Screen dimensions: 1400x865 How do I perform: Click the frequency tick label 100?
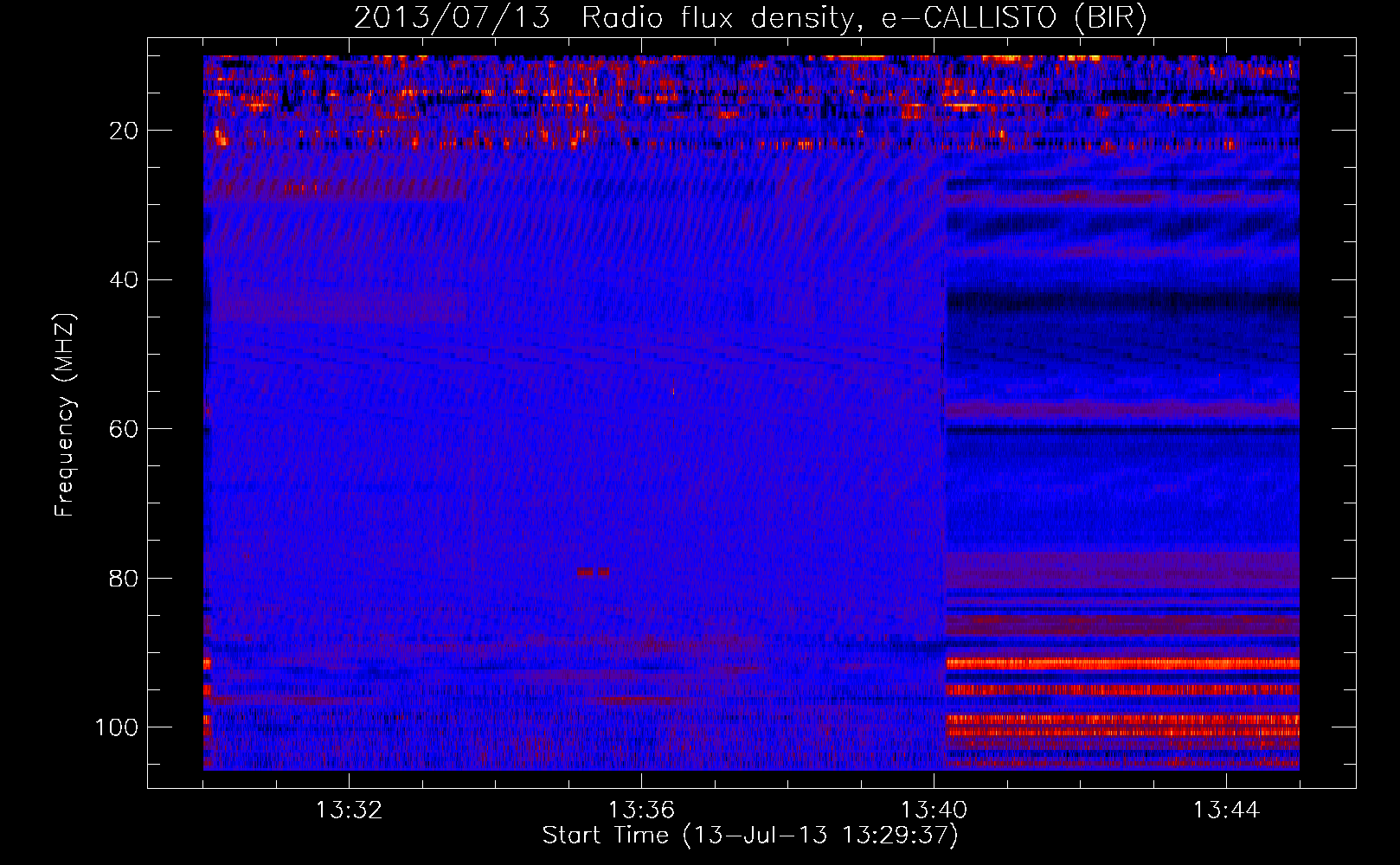118,727
